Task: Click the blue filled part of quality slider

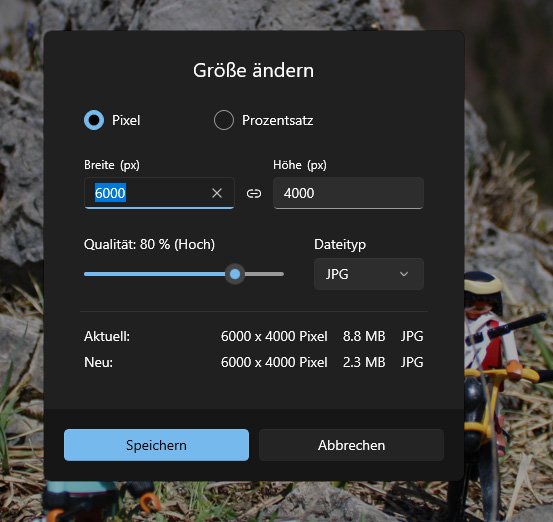Action: [x=155, y=274]
